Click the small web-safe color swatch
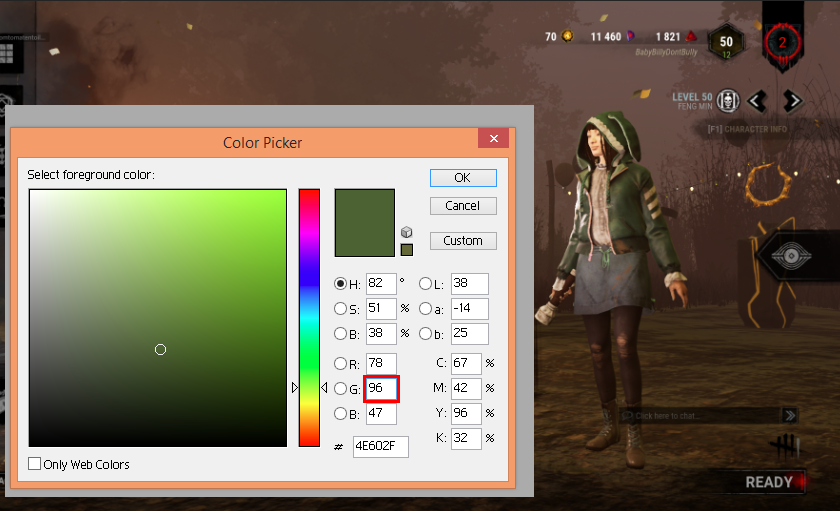 coord(407,250)
